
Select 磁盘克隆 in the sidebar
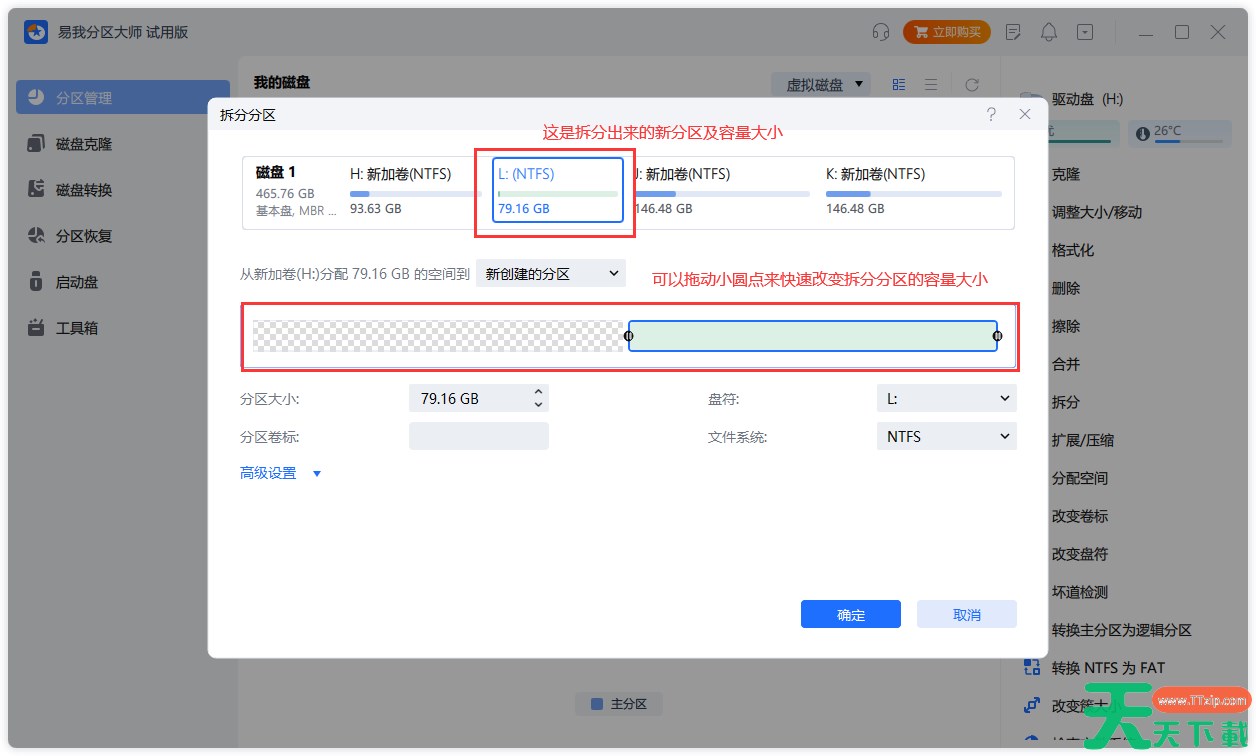click(84, 144)
